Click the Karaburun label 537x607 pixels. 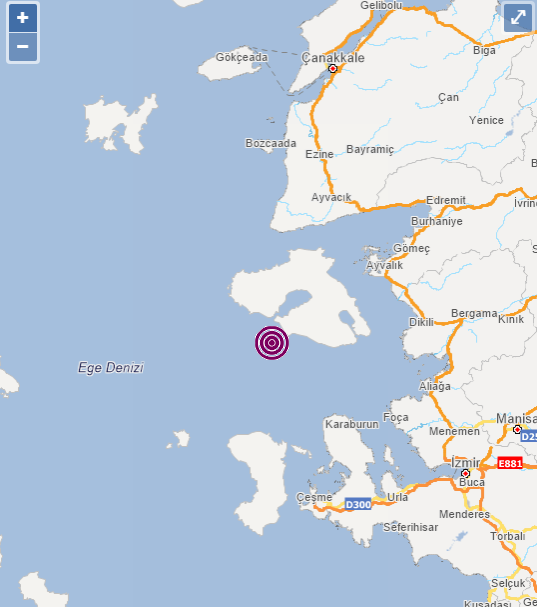[352, 424]
